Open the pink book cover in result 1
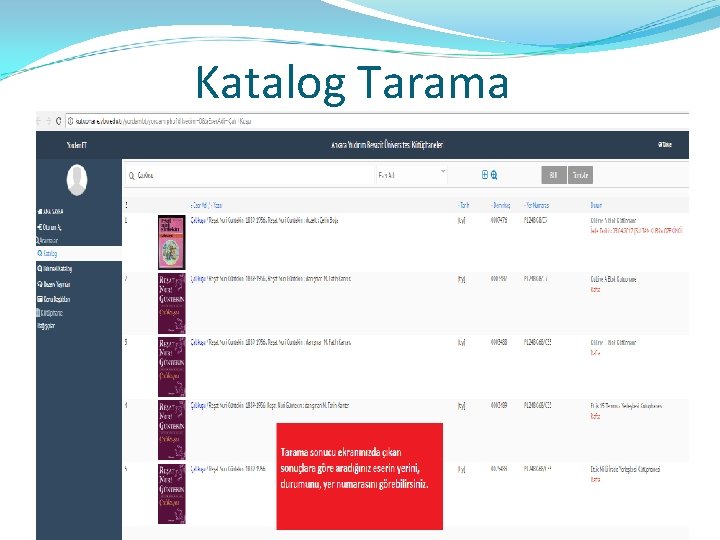The height and width of the screenshot is (540, 720). point(172,242)
